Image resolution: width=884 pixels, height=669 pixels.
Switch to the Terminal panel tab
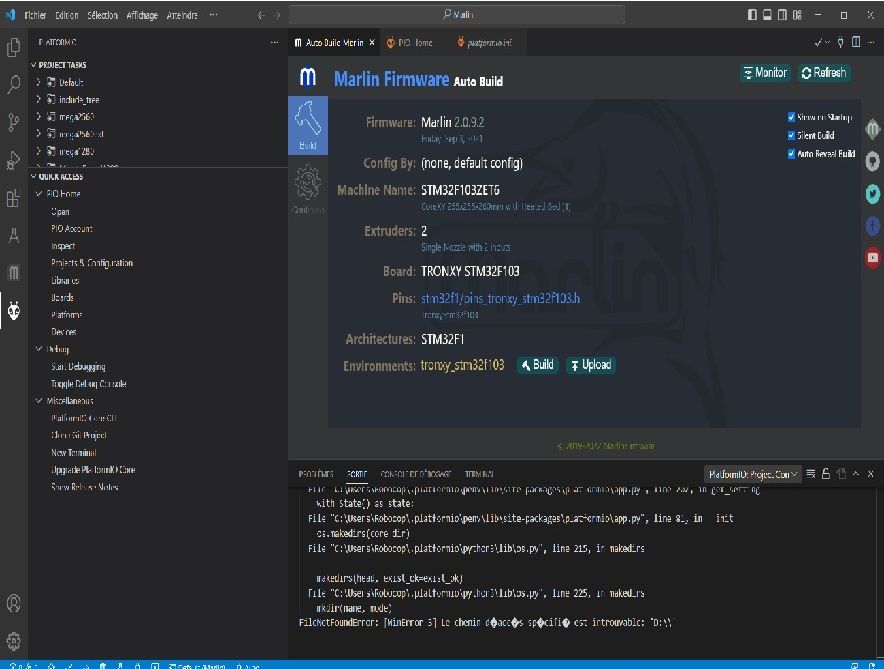coord(479,474)
